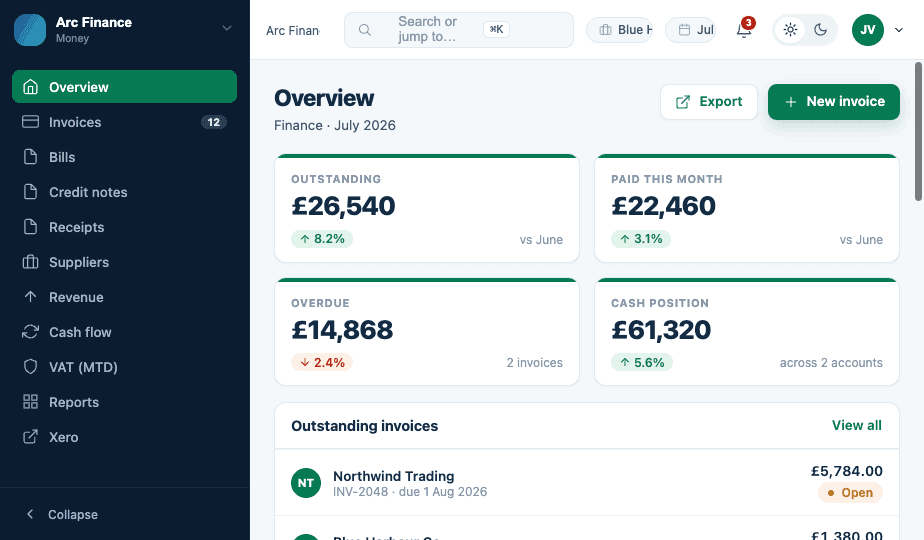Click the VAT shield icon

30,367
